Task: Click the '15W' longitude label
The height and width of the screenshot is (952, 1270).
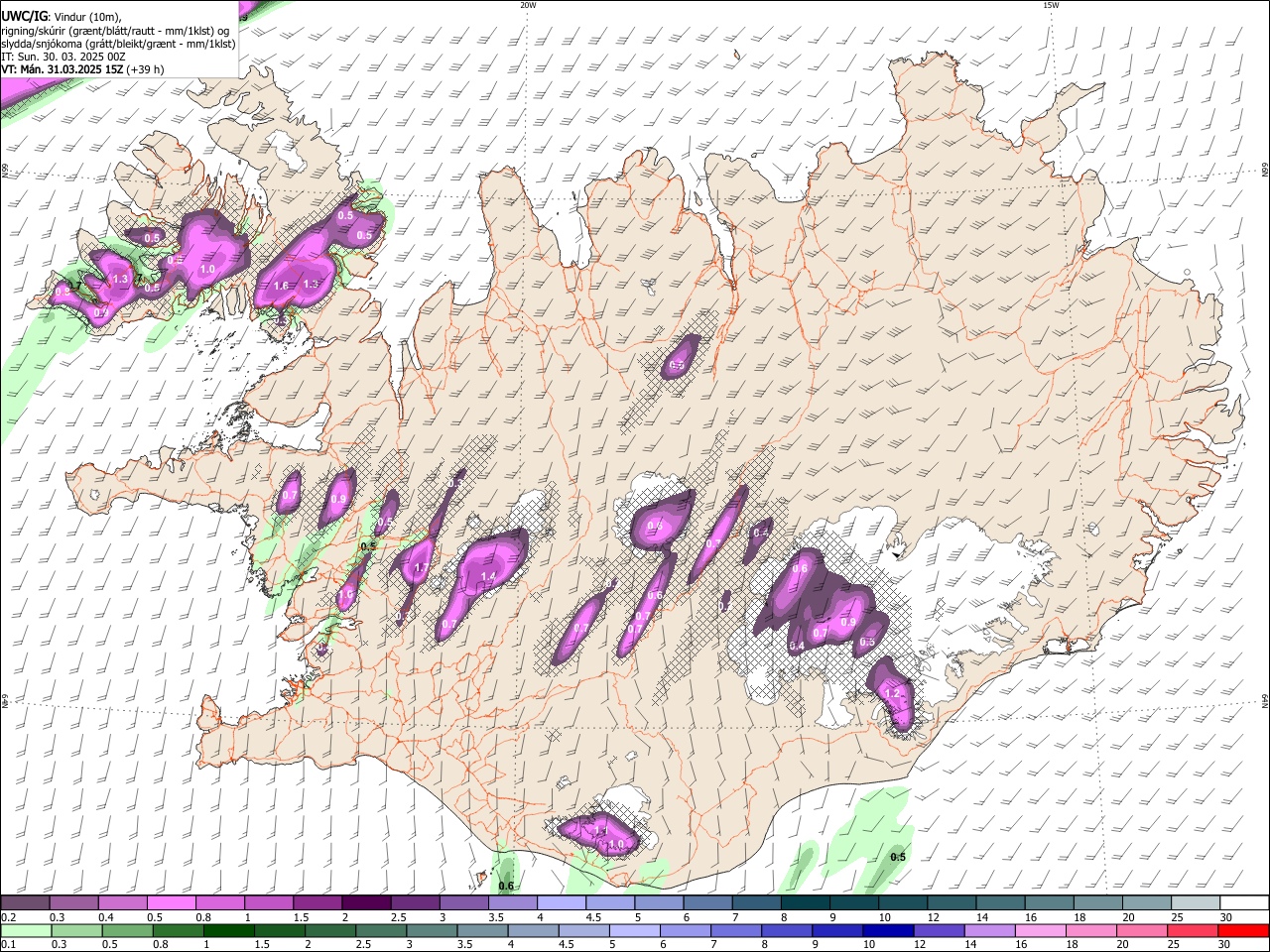Action: 1051,5
